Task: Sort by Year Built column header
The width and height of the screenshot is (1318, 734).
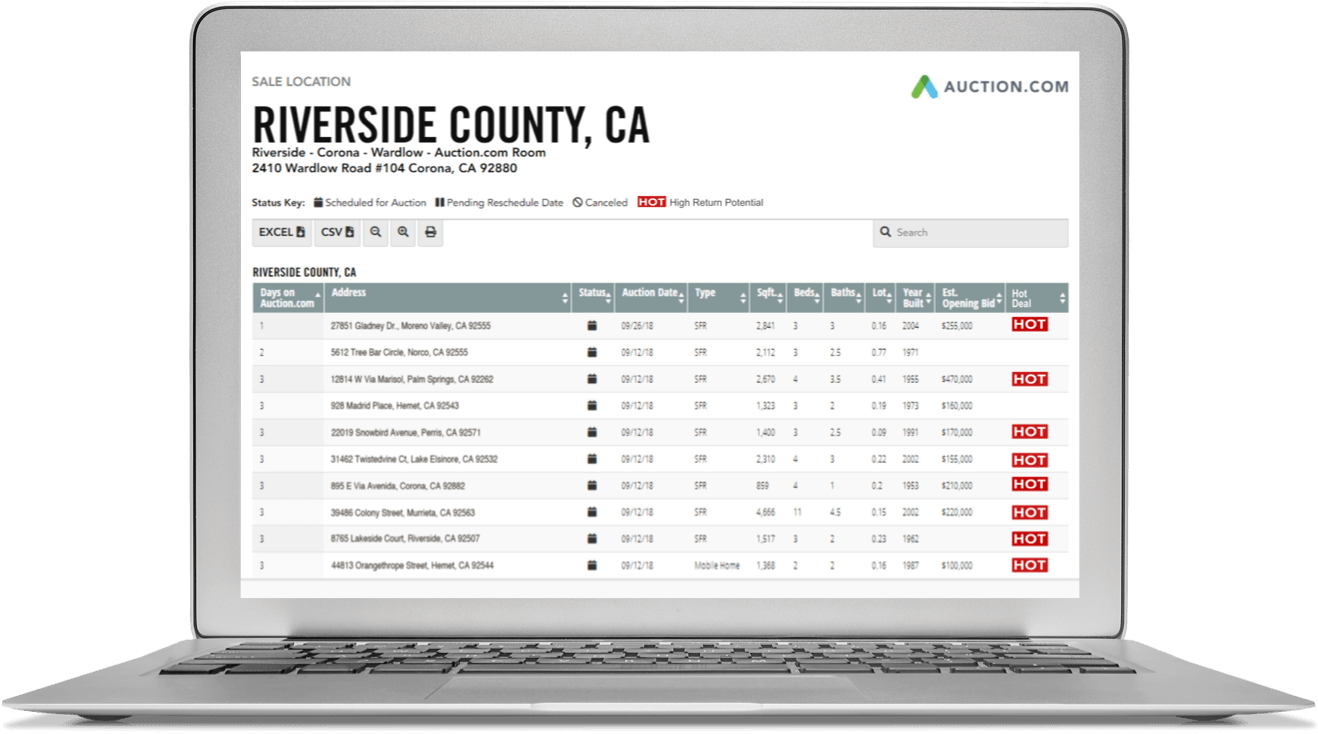Action: (915, 298)
